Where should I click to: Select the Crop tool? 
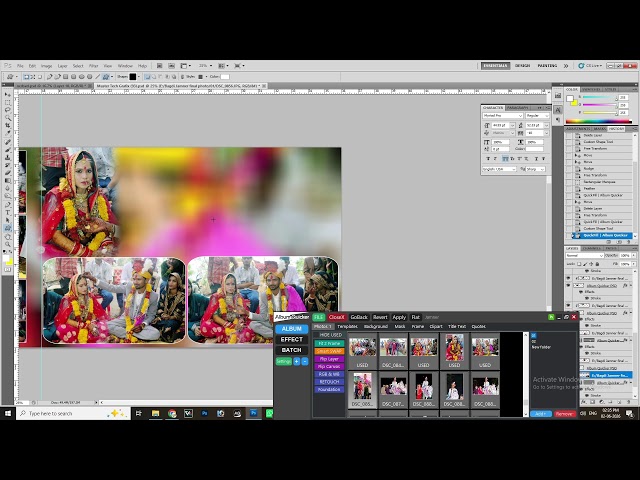[8, 125]
